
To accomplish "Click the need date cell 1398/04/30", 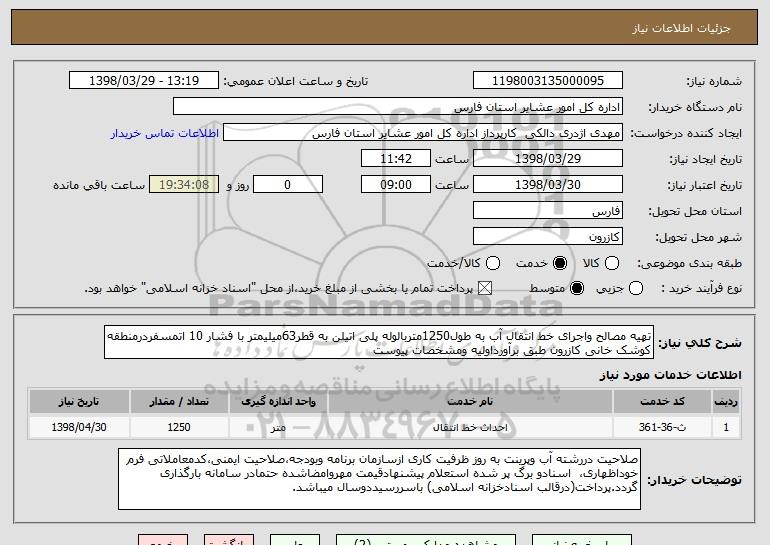I will tap(79, 427).
